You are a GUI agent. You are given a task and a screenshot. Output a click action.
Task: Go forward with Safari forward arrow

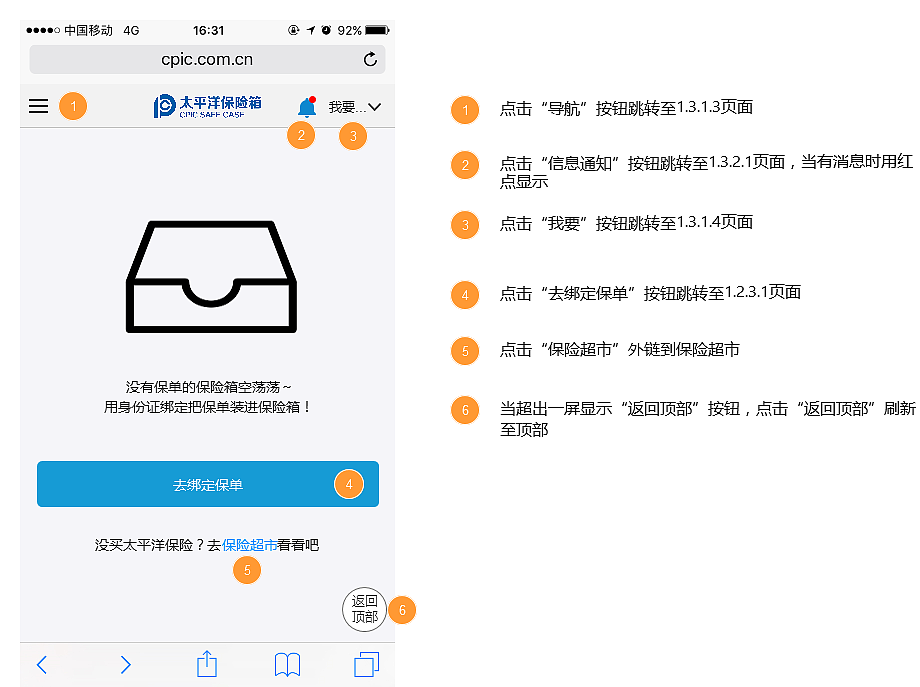pyautogui.click(x=125, y=665)
